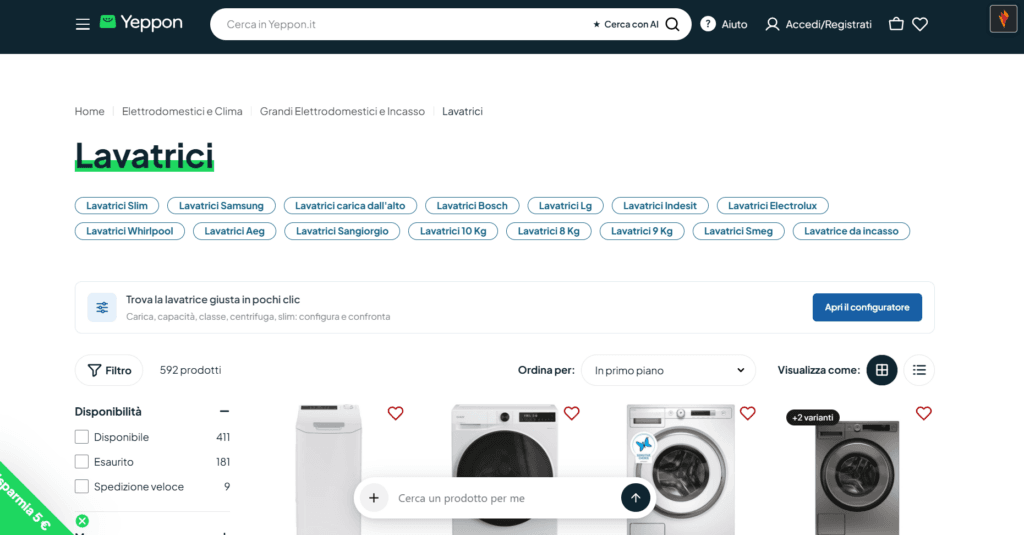
Task: Select the Lavatrici Indesit chip
Action: click(660, 206)
